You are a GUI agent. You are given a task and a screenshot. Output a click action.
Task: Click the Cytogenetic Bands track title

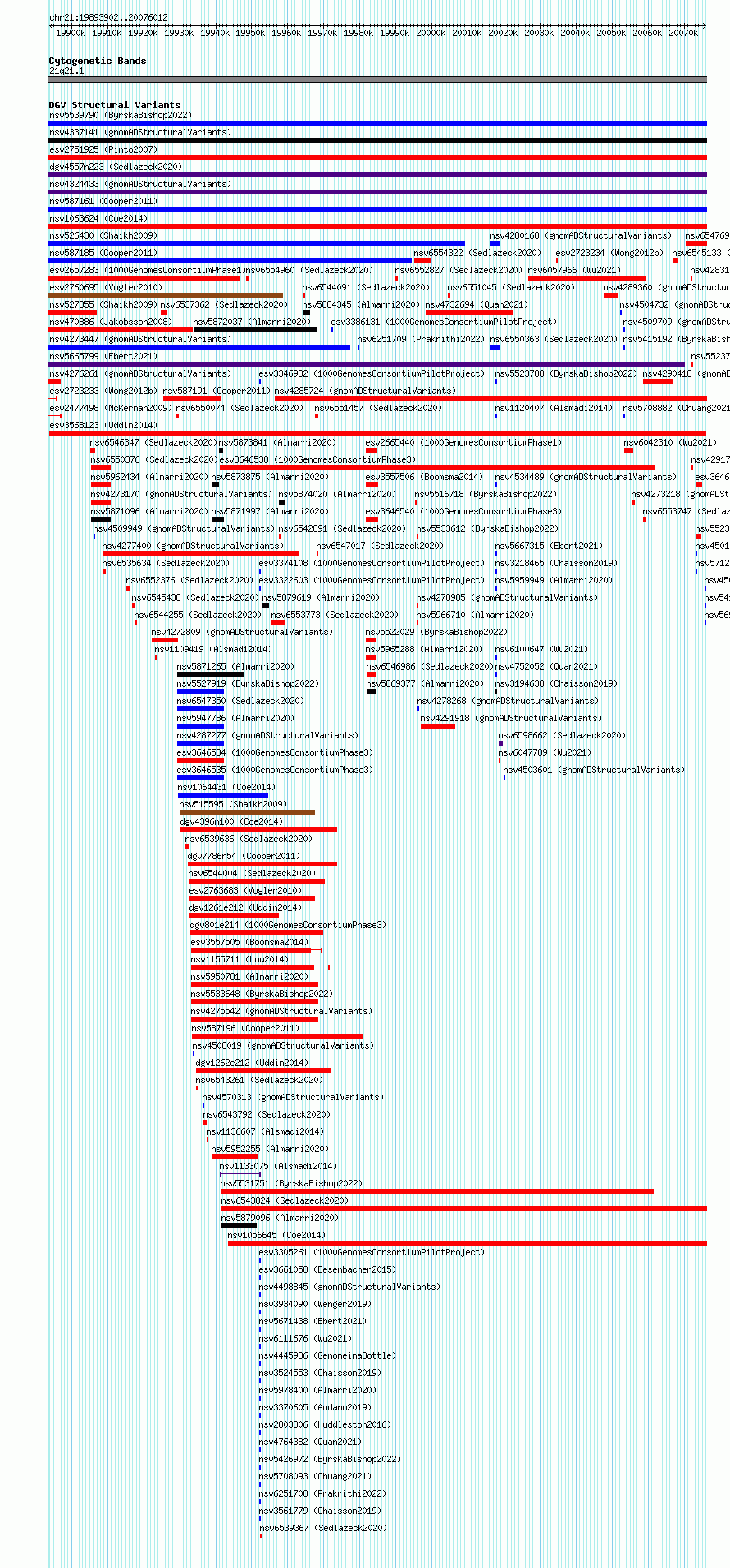(x=98, y=61)
